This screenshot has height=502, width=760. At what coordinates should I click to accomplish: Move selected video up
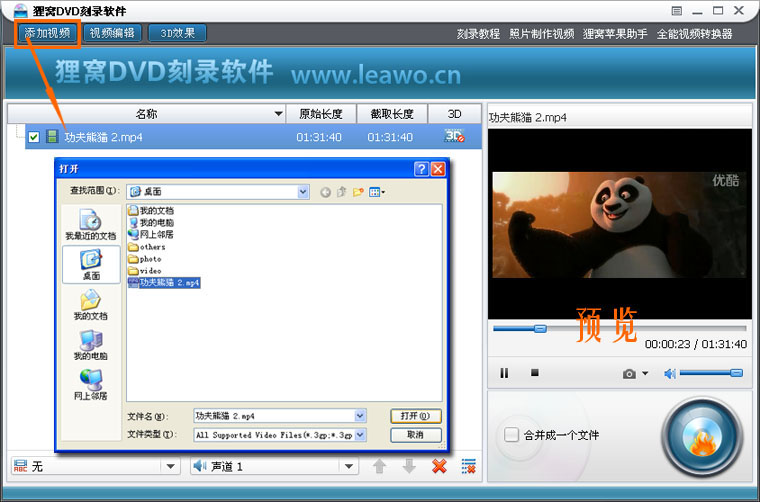coord(379,467)
